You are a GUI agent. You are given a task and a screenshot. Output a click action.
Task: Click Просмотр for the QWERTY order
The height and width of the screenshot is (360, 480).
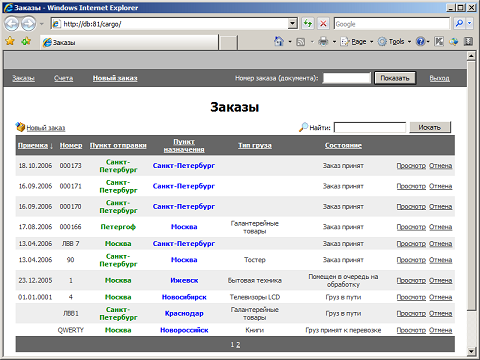coord(411,330)
